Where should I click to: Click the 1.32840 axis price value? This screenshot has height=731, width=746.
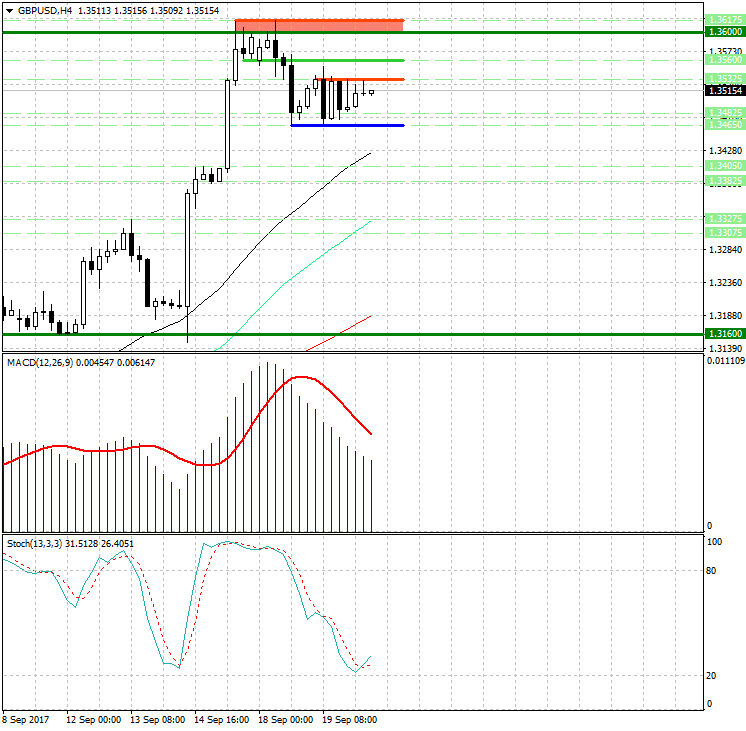pos(725,250)
